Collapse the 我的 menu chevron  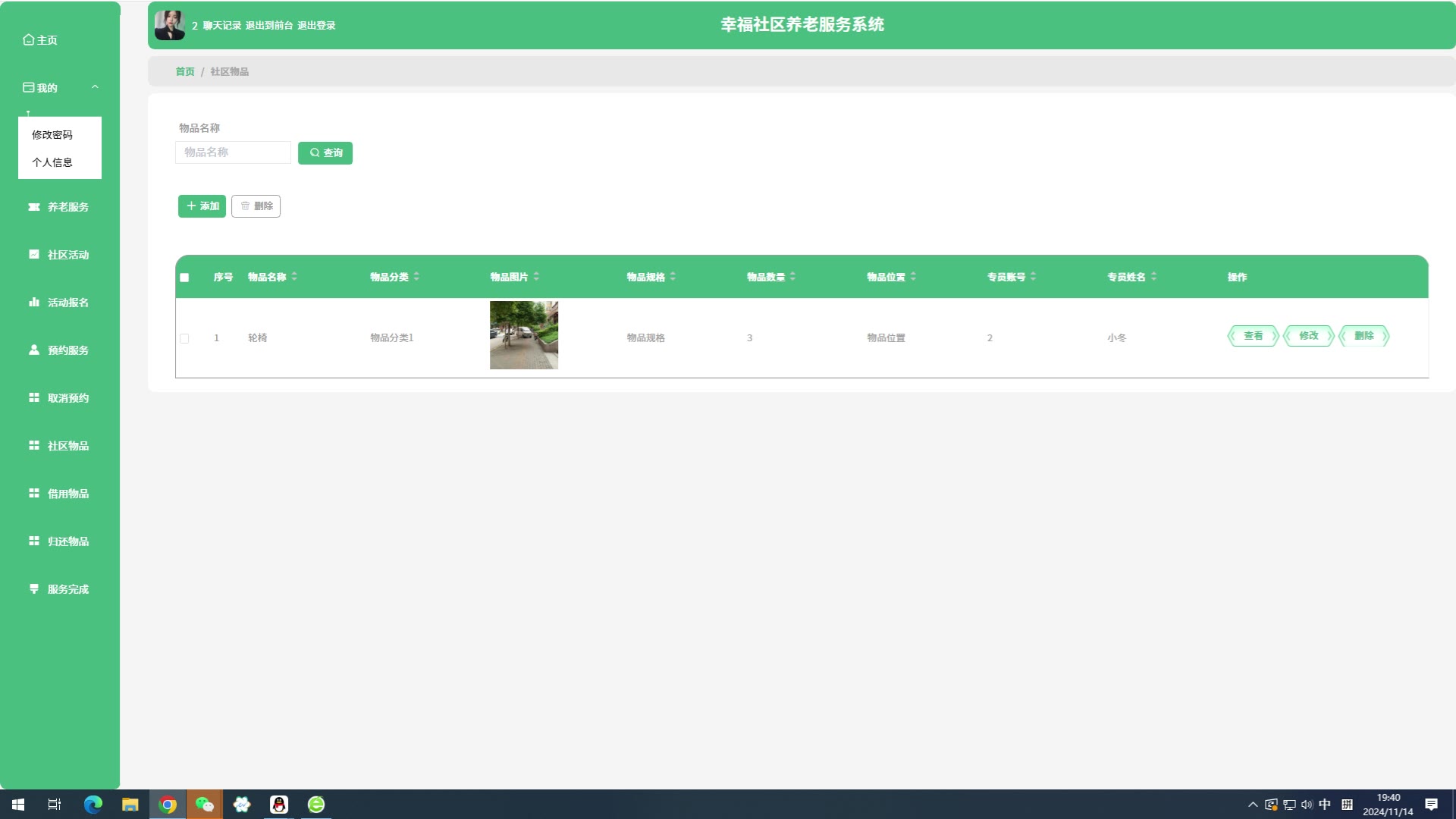point(95,87)
